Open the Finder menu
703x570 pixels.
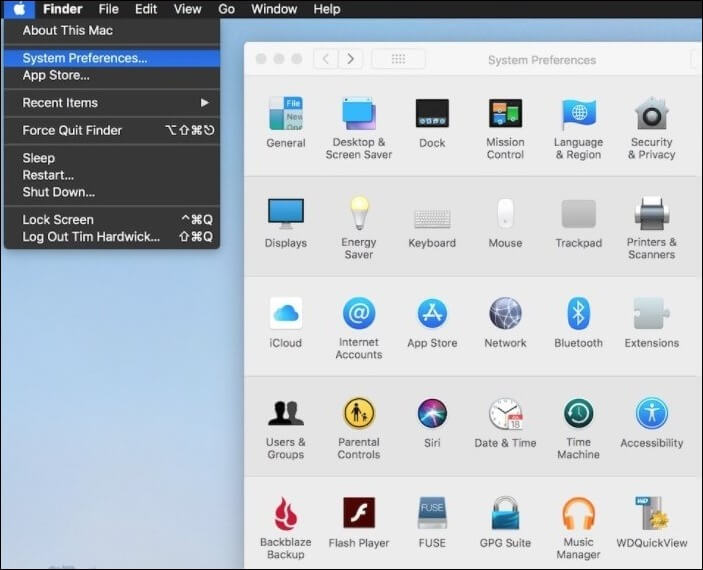63,9
